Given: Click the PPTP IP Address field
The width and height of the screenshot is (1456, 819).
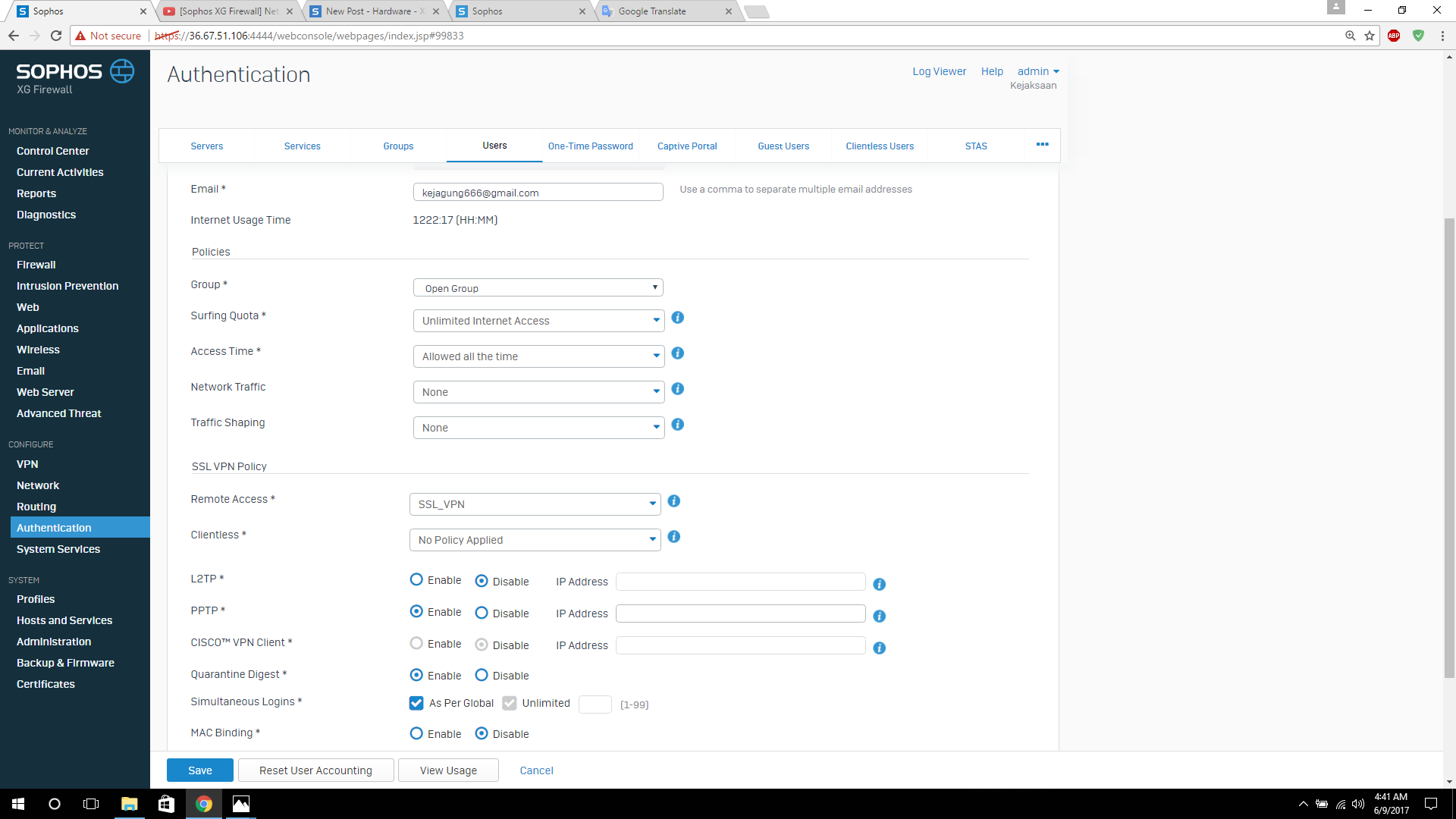Looking at the screenshot, I should [x=741, y=613].
